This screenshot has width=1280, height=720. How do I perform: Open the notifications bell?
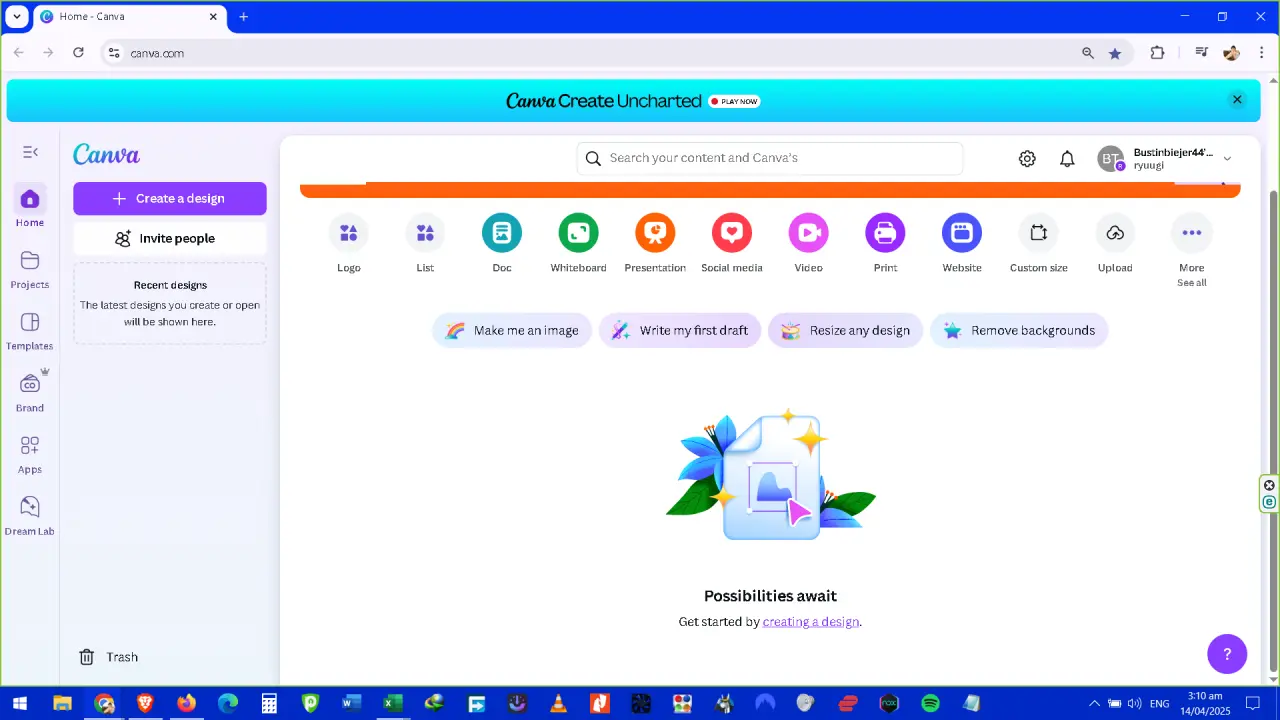coord(1067,158)
